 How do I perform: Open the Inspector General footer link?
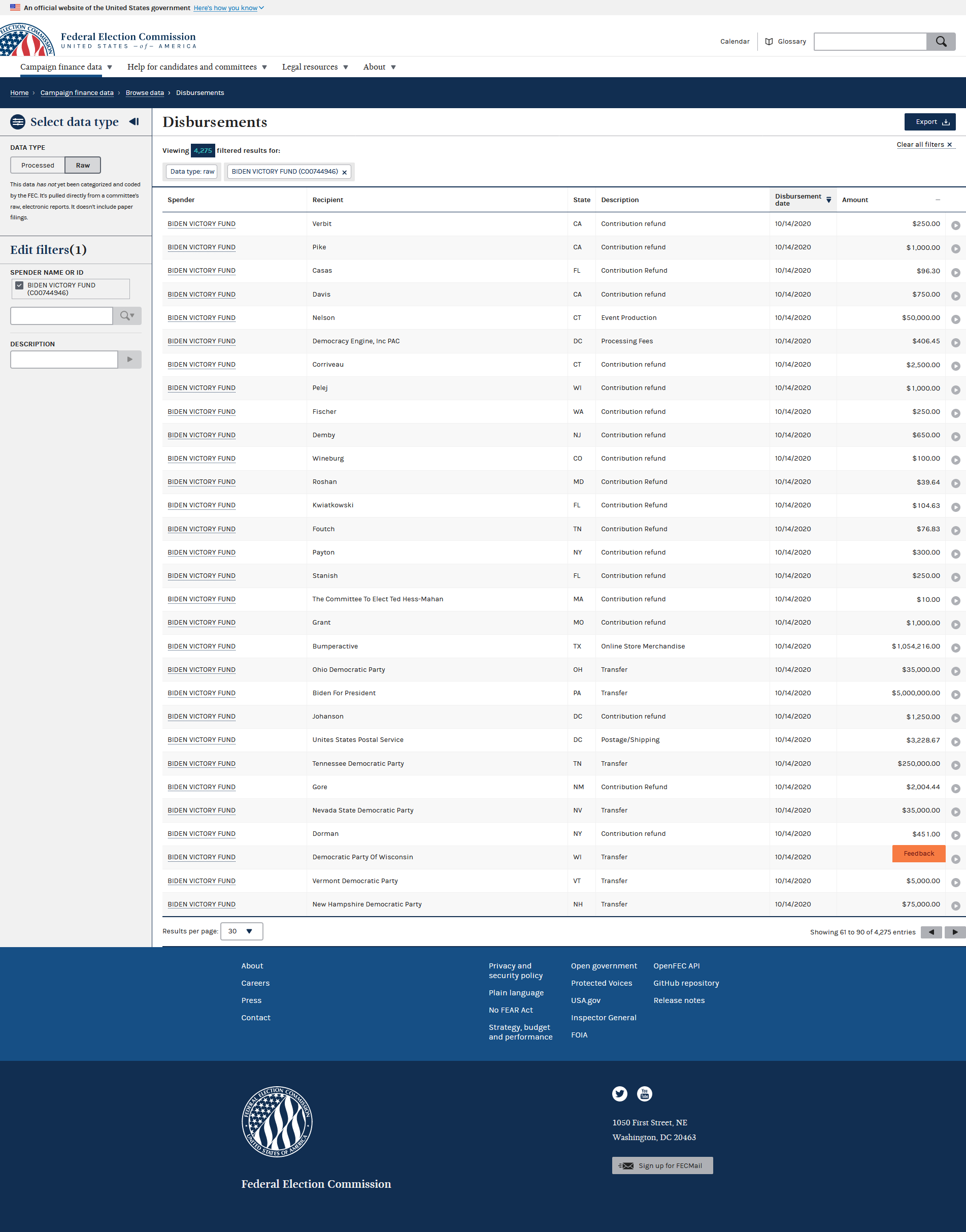604,1018
